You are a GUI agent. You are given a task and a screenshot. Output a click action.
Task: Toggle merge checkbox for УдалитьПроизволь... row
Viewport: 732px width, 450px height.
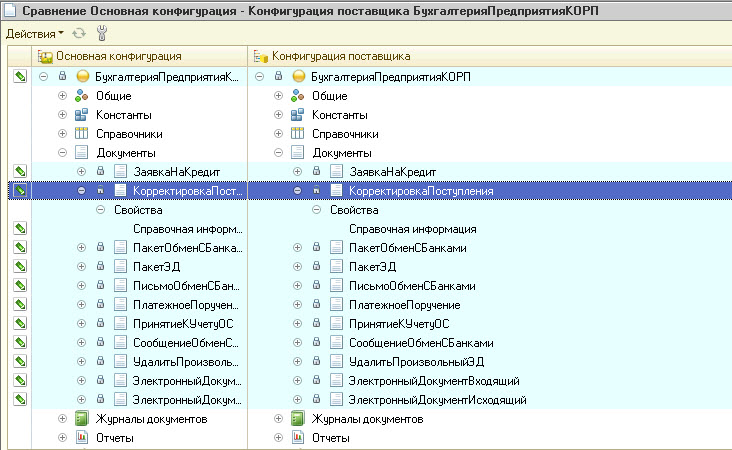click(x=20, y=361)
